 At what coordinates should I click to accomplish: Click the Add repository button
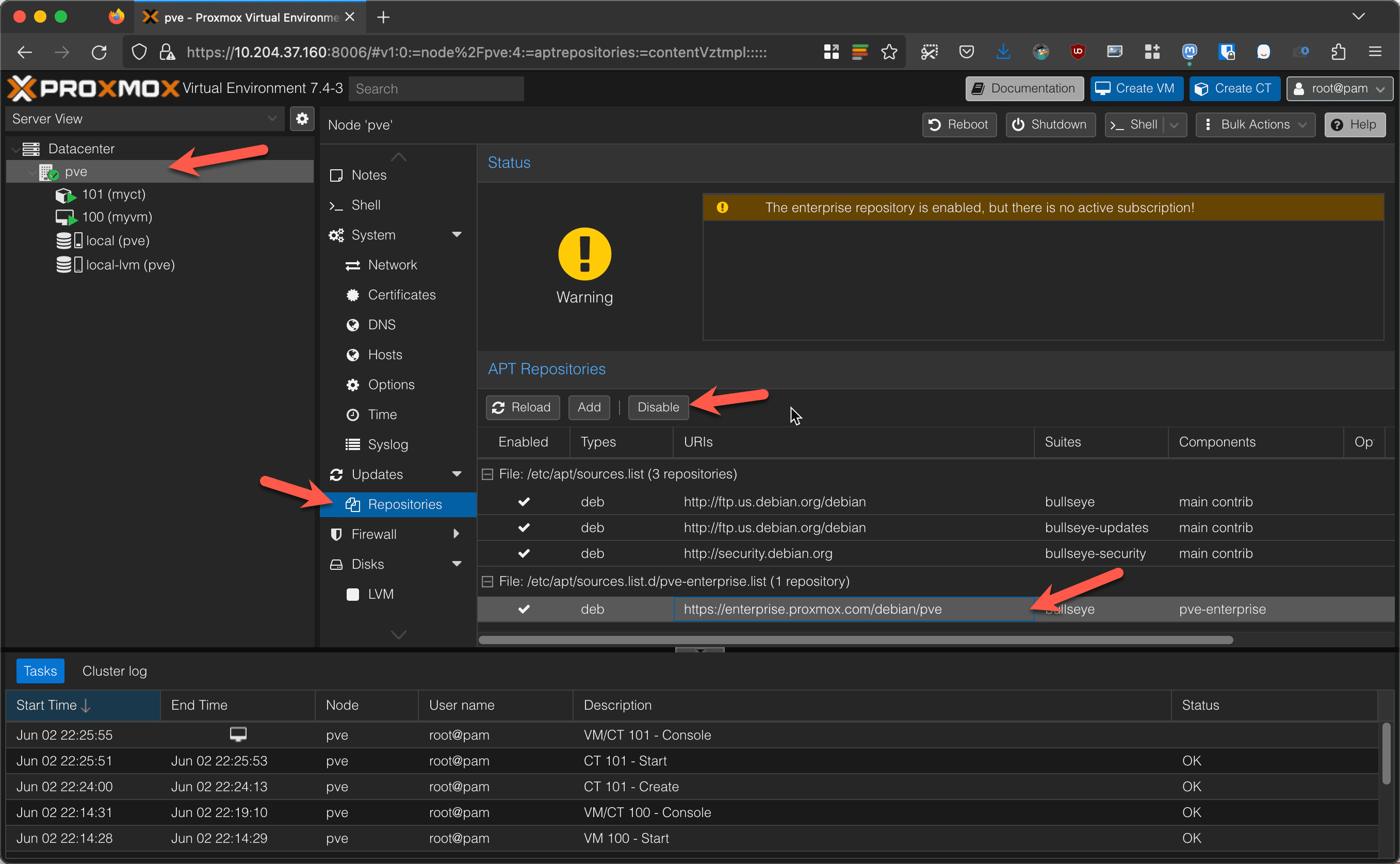tap(589, 407)
